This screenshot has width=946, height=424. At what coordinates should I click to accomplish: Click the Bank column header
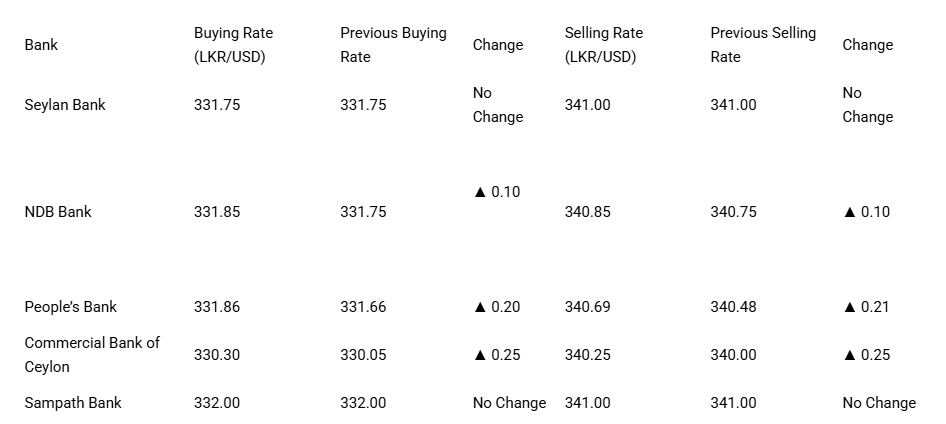point(41,45)
